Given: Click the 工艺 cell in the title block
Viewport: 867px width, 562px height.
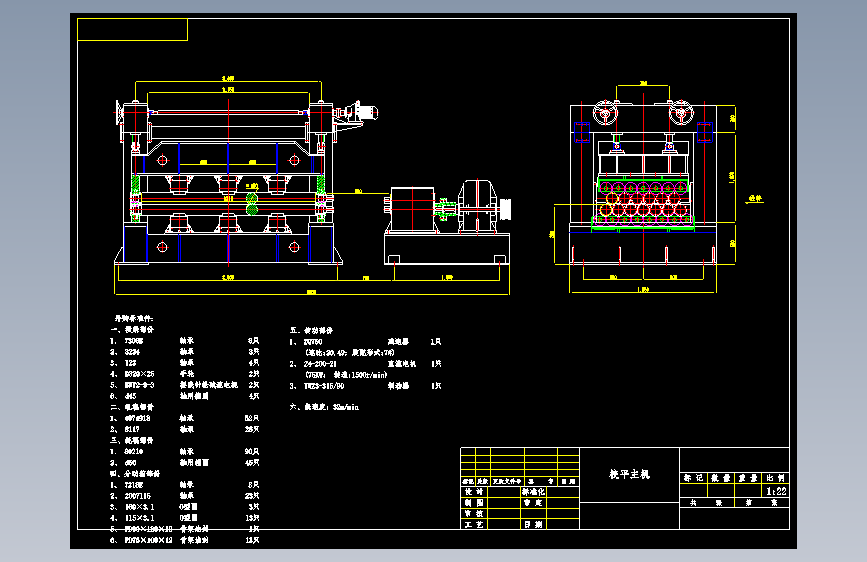Looking at the screenshot, I should tap(474, 524).
